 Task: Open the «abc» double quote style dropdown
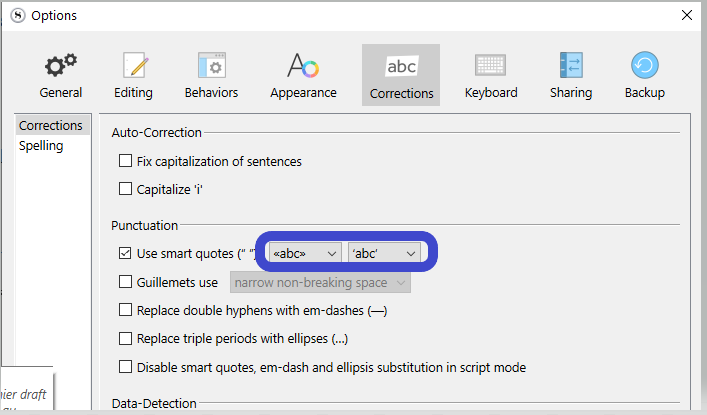click(x=305, y=253)
